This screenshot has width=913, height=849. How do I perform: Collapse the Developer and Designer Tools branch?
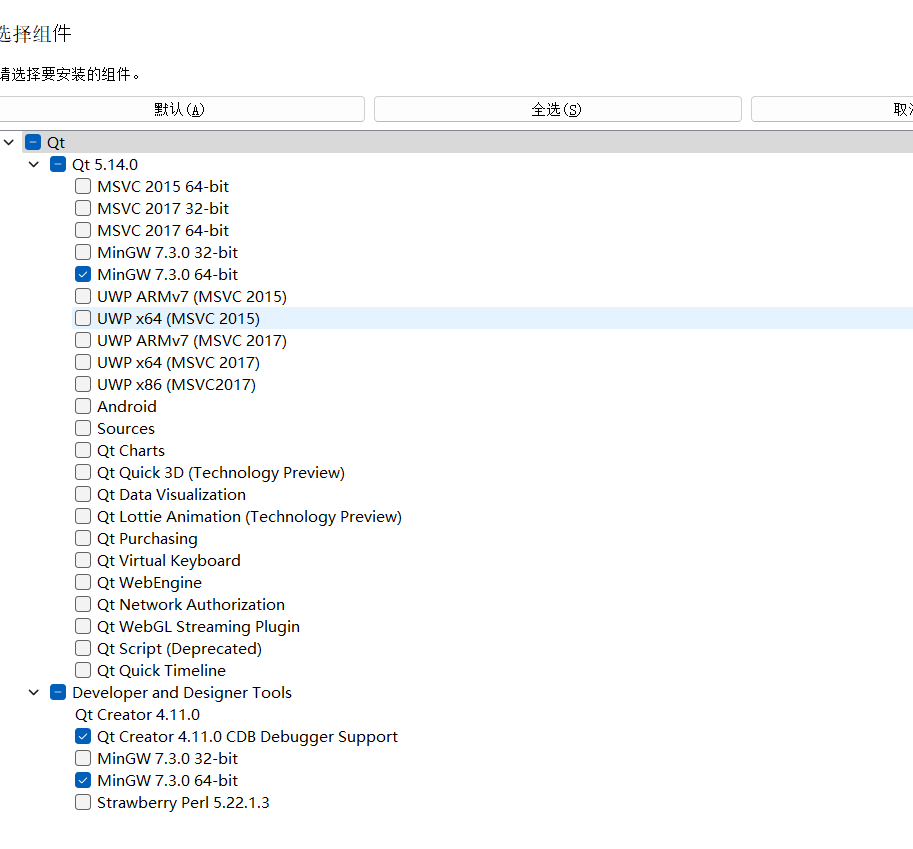tap(34, 692)
